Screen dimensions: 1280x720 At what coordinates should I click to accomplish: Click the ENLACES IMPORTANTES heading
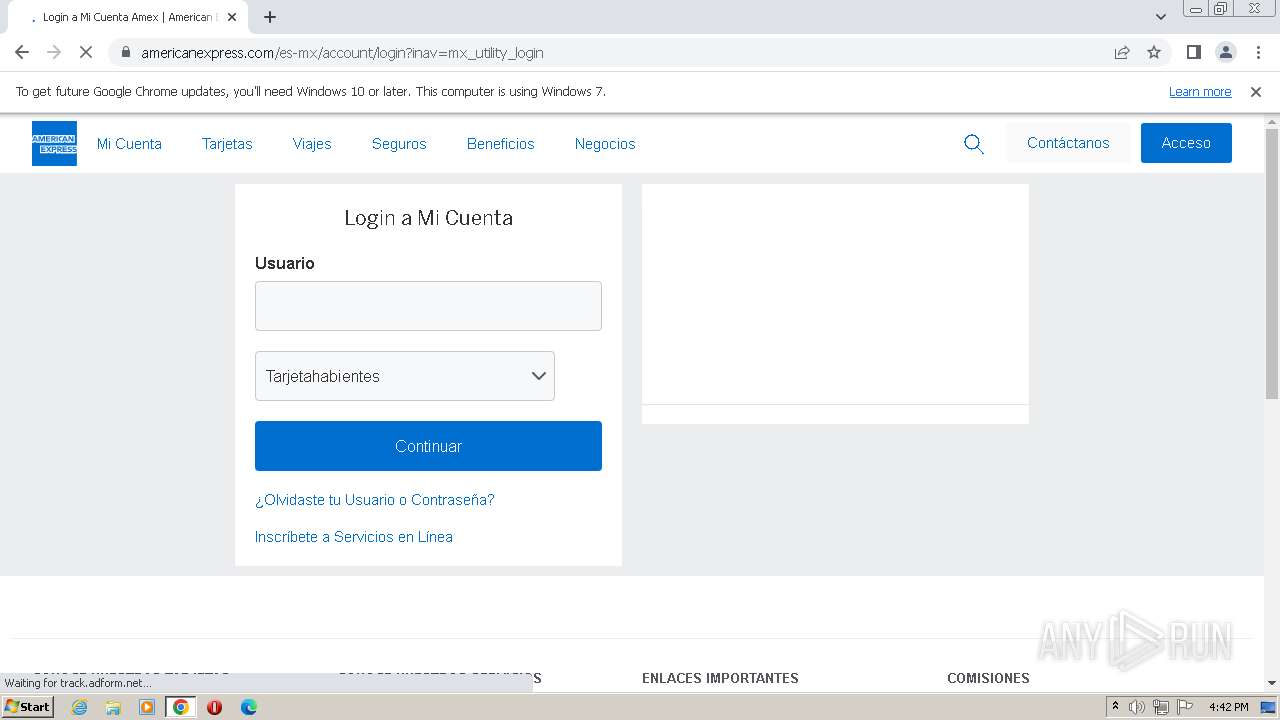coord(720,678)
